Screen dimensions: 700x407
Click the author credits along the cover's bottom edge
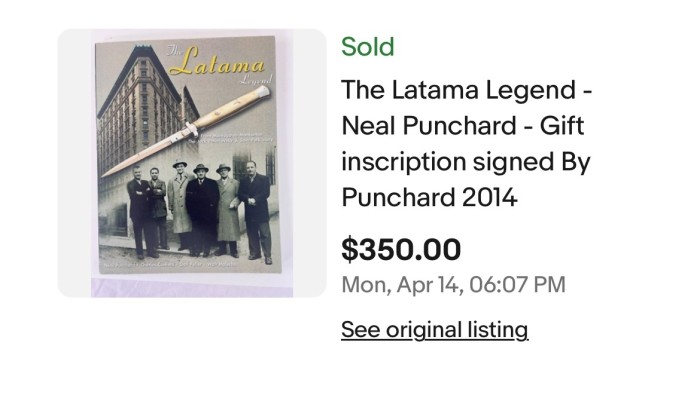coord(172,264)
